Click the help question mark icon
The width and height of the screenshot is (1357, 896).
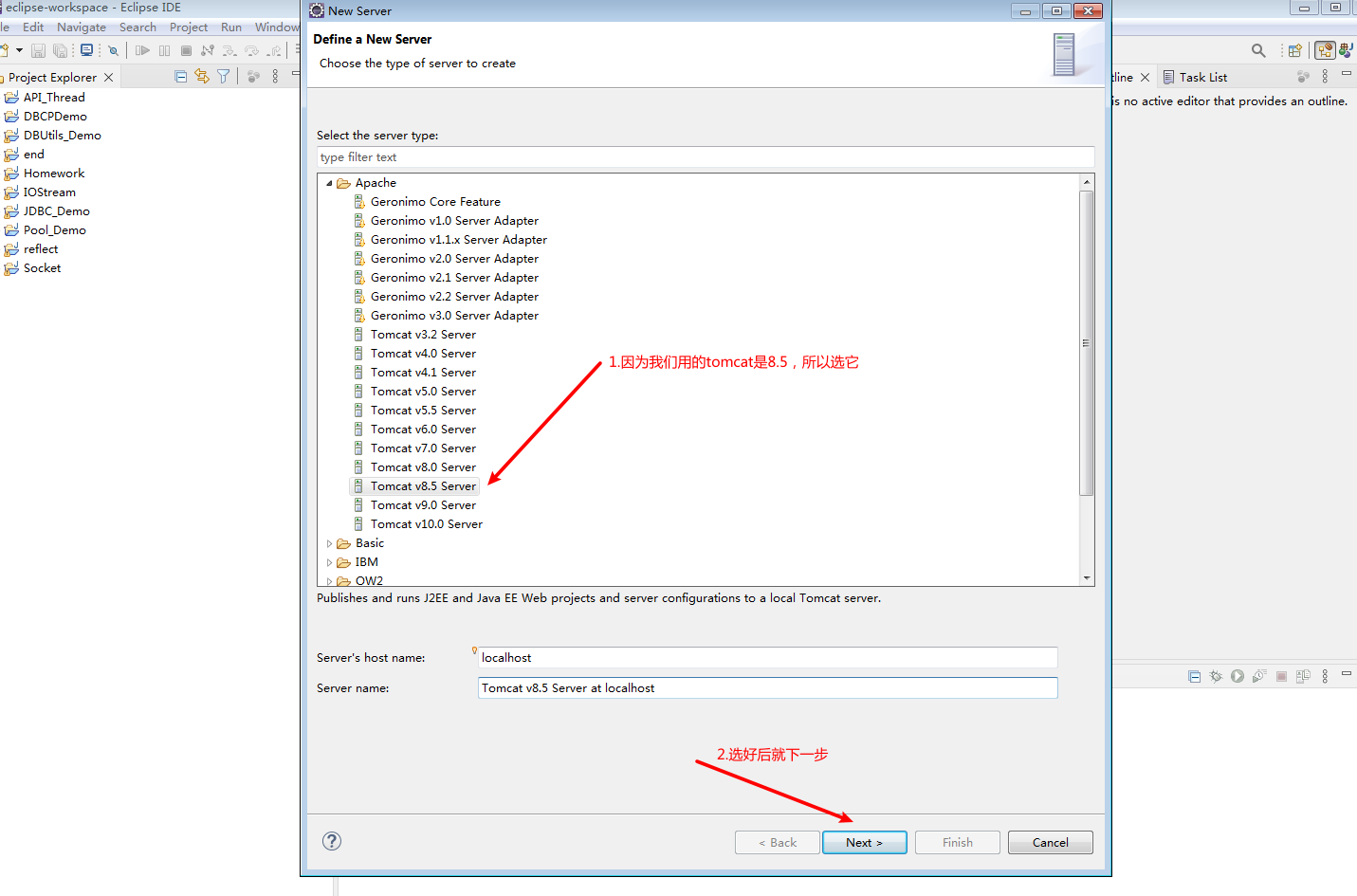click(x=332, y=841)
